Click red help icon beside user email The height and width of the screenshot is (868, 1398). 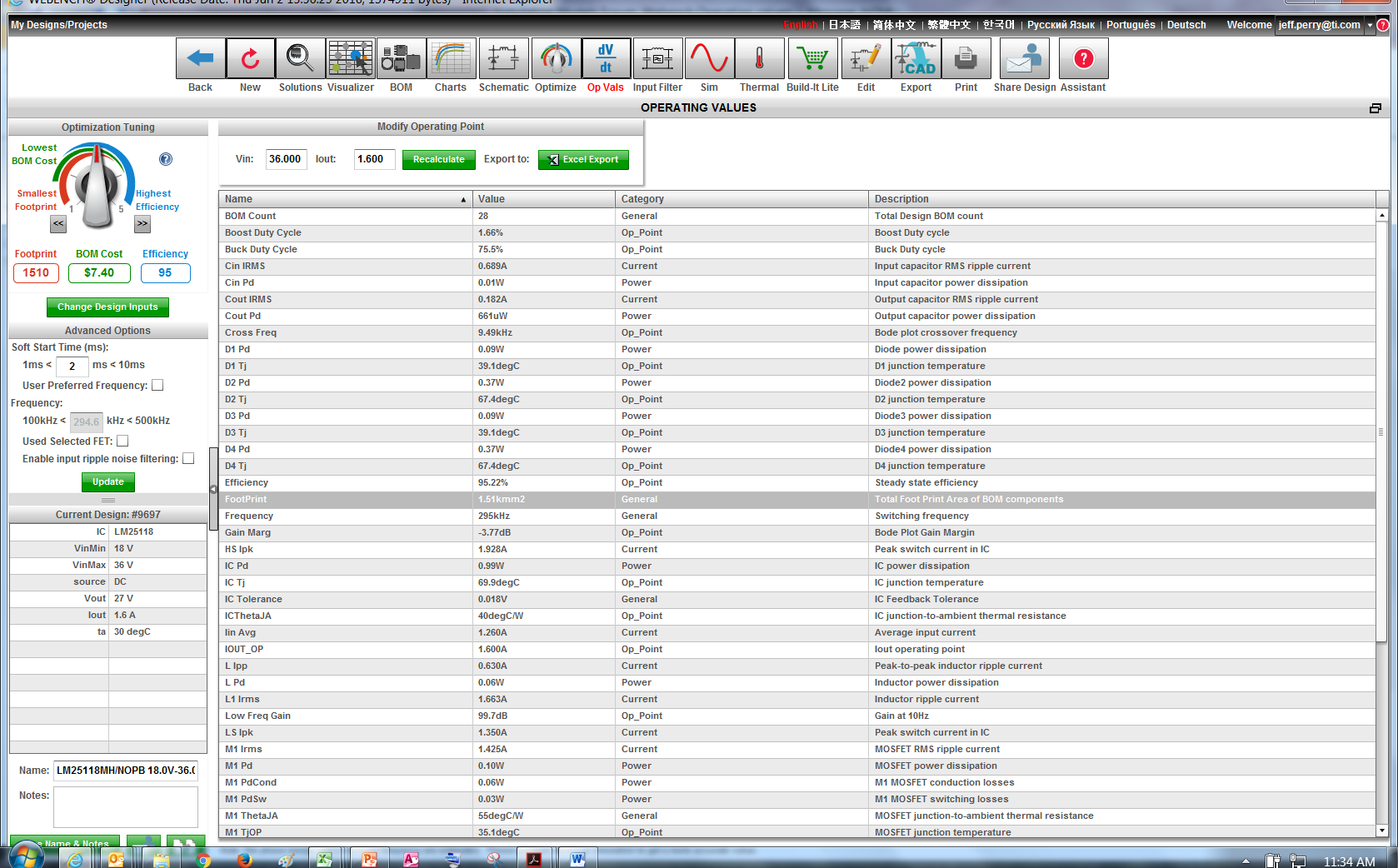[x=1383, y=25]
